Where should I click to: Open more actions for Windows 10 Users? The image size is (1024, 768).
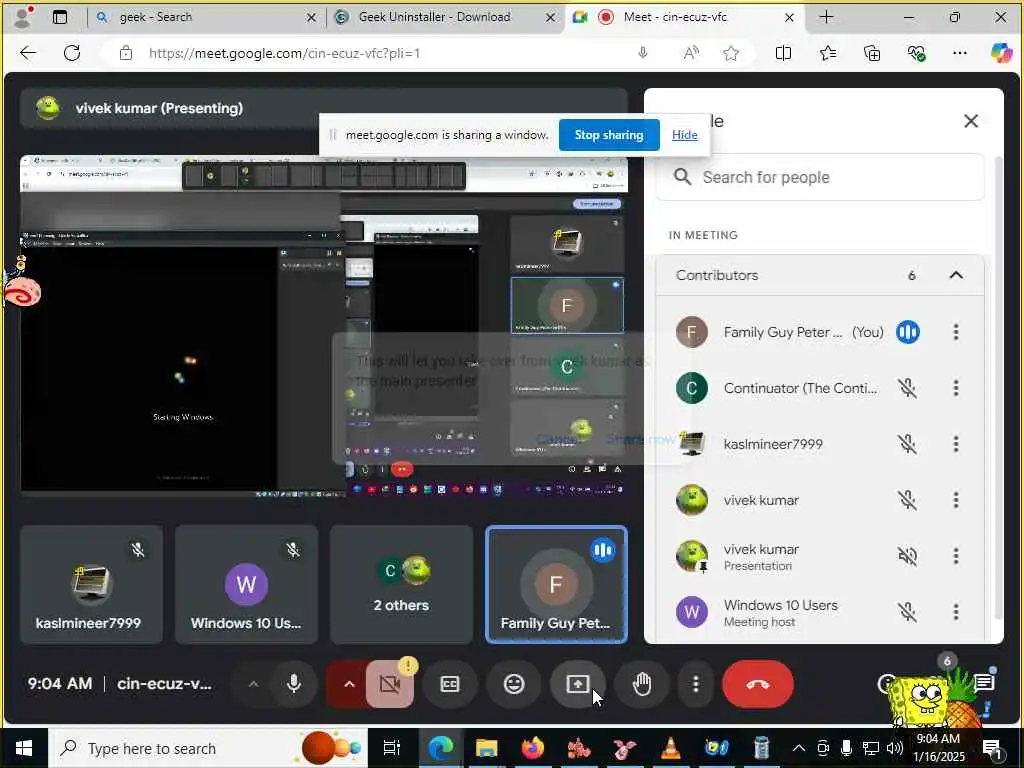click(x=955, y=612)
